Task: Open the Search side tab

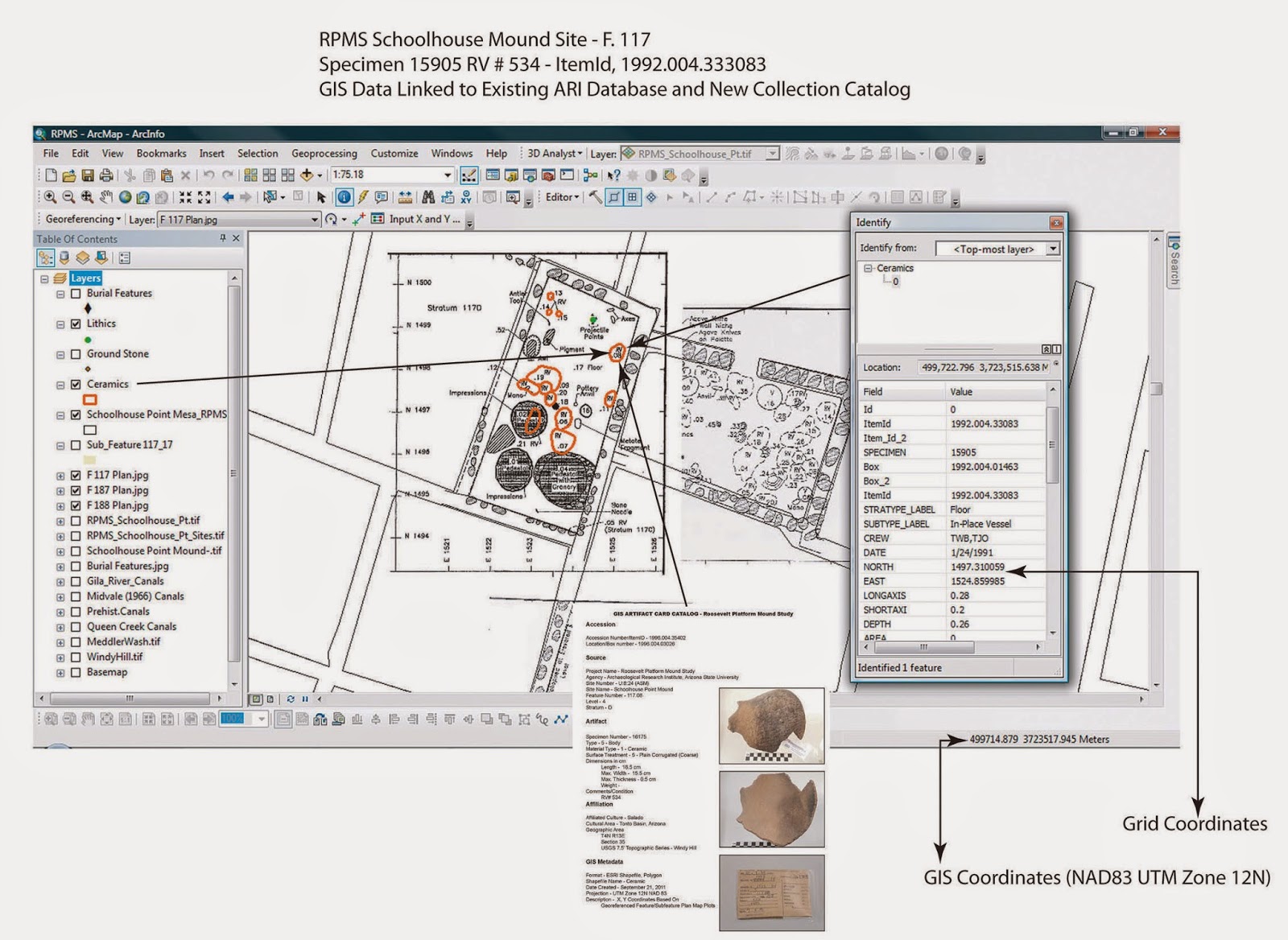Action: click(1174, 260)
